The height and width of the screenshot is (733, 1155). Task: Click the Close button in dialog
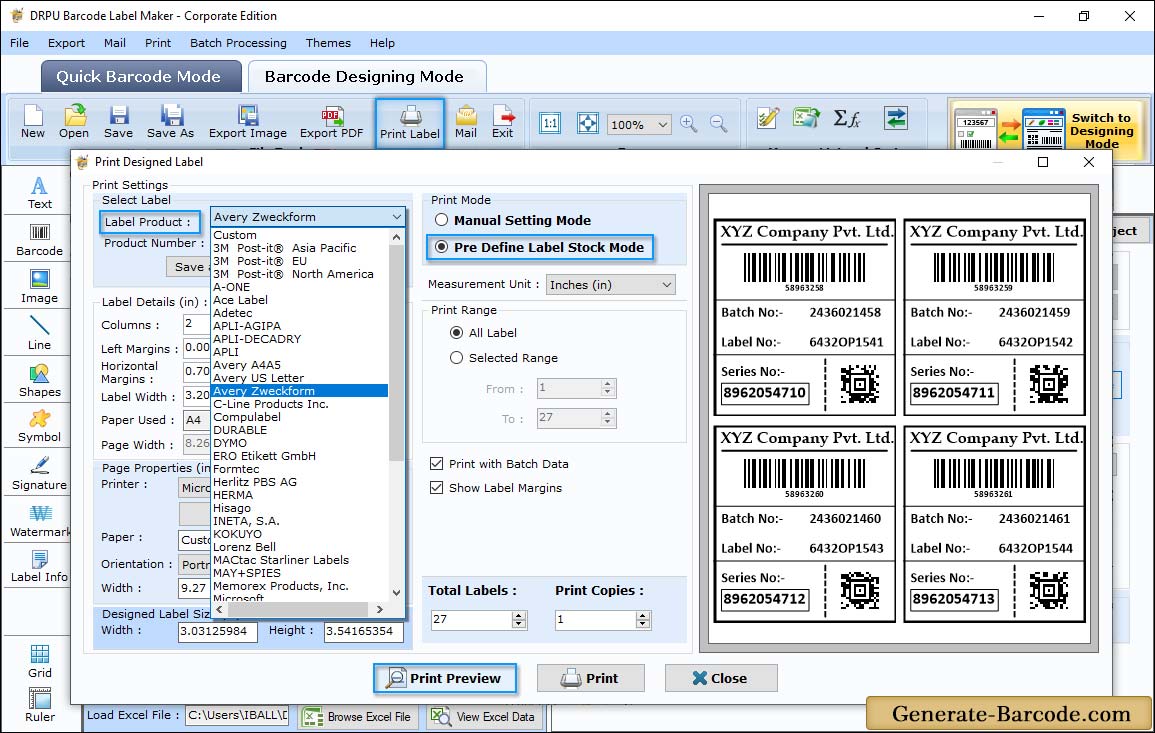(x=721, y=678)
